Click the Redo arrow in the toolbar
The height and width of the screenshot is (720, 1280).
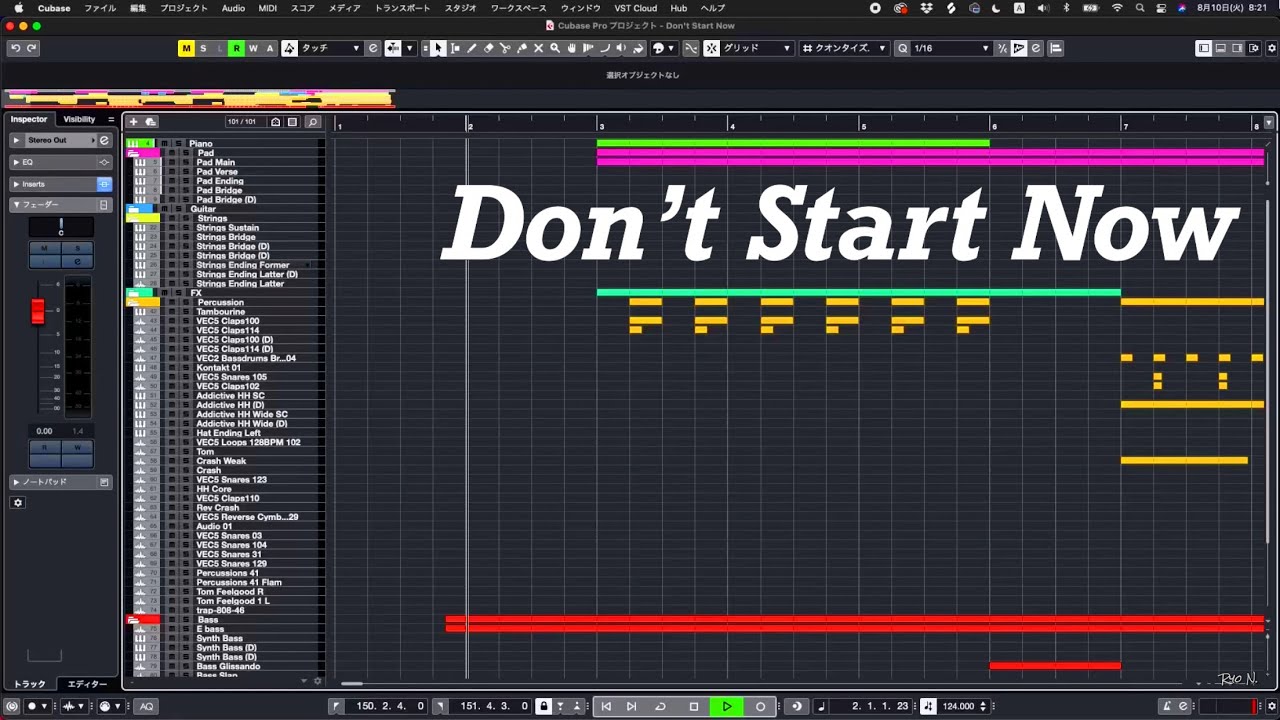(x=32, y=48)
